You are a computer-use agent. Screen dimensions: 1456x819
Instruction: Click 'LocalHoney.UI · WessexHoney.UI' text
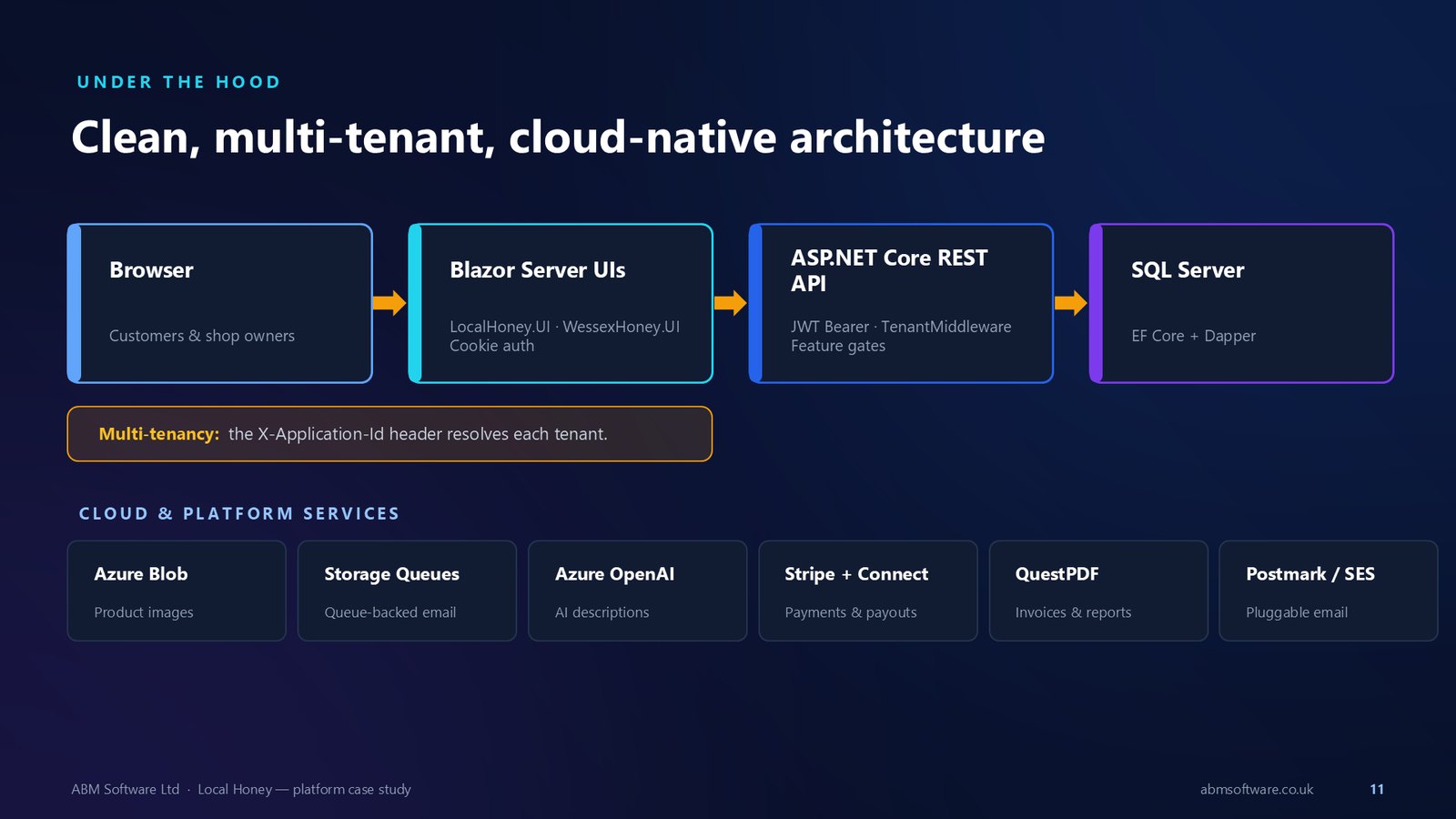click(x=564, y=327)
